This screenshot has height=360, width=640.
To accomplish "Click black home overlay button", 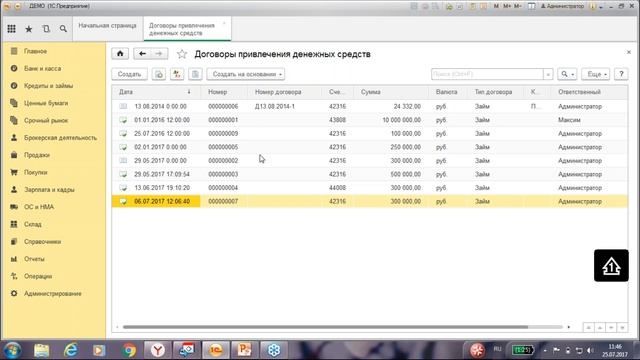I will click(x=611, y=265).
